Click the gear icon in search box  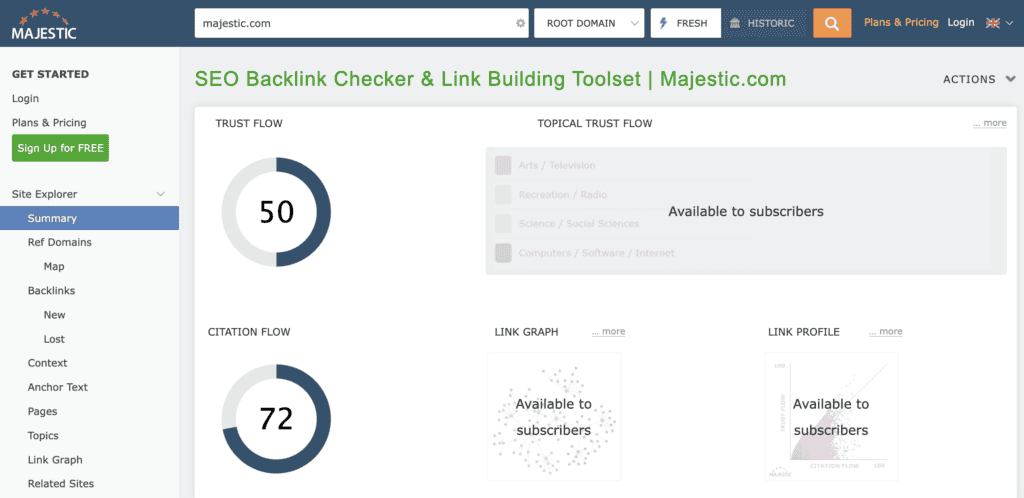[x=520, y=23]
